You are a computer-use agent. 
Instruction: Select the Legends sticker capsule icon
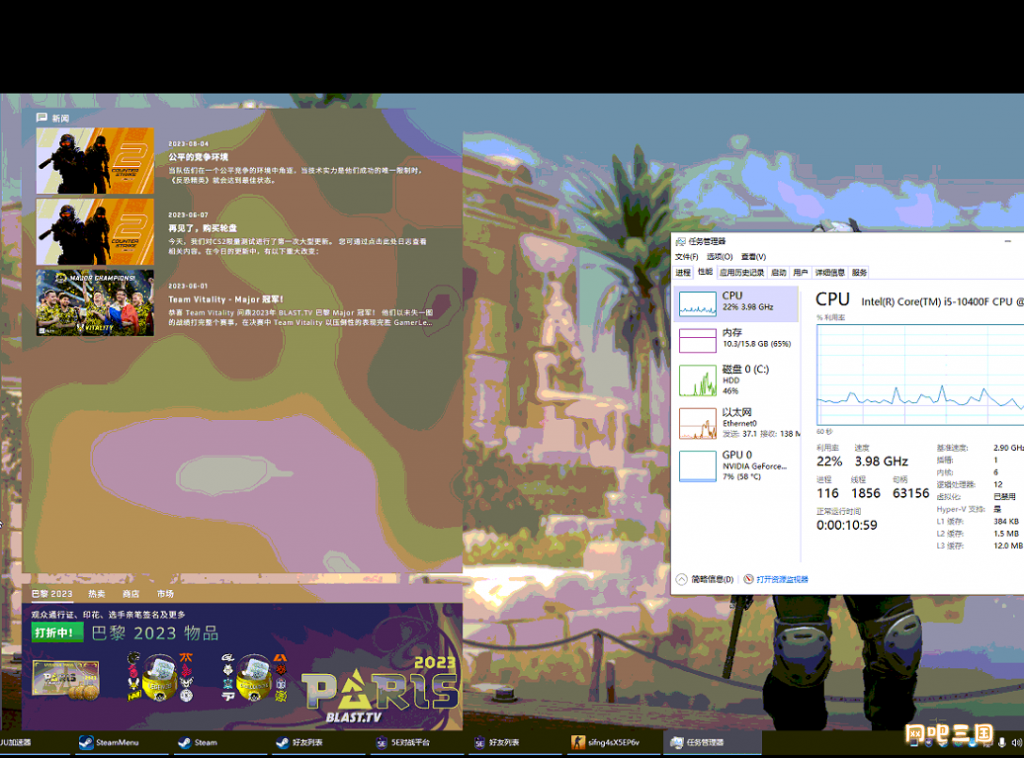pos(159,677)
